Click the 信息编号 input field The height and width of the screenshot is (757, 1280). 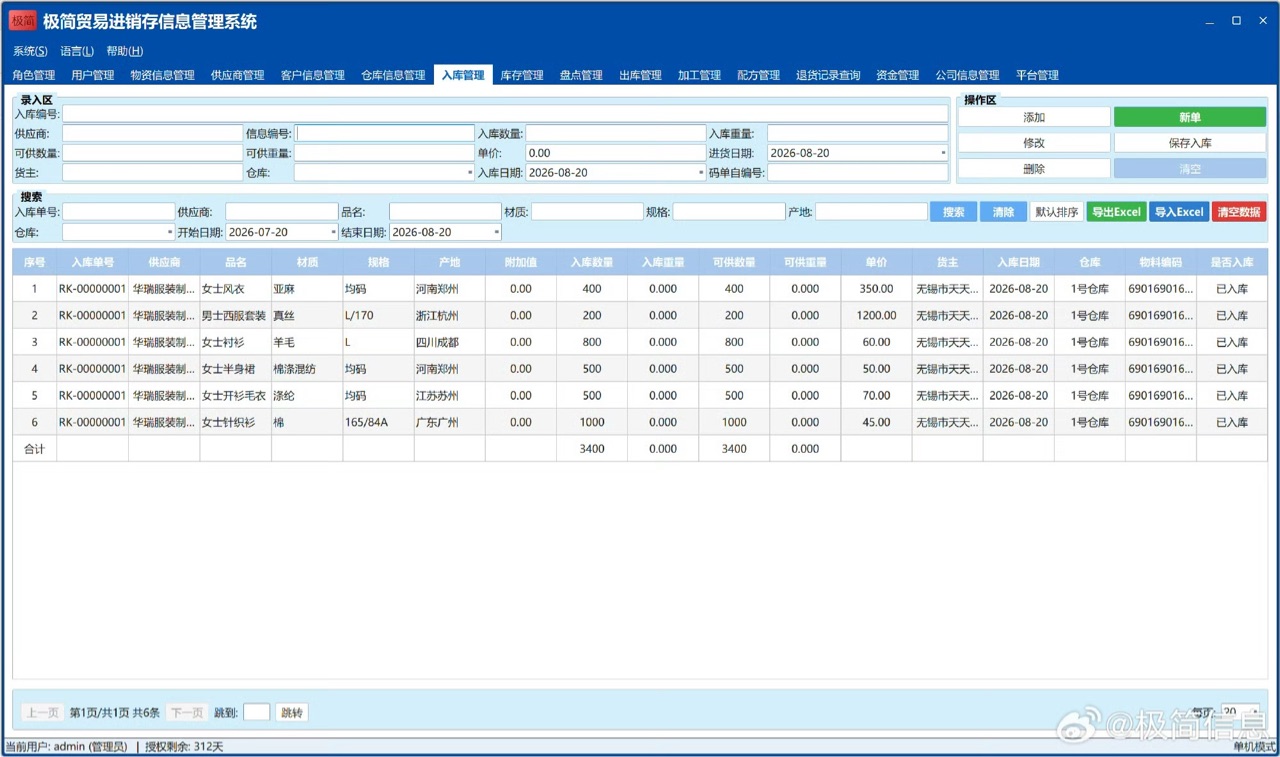[385, 133]
